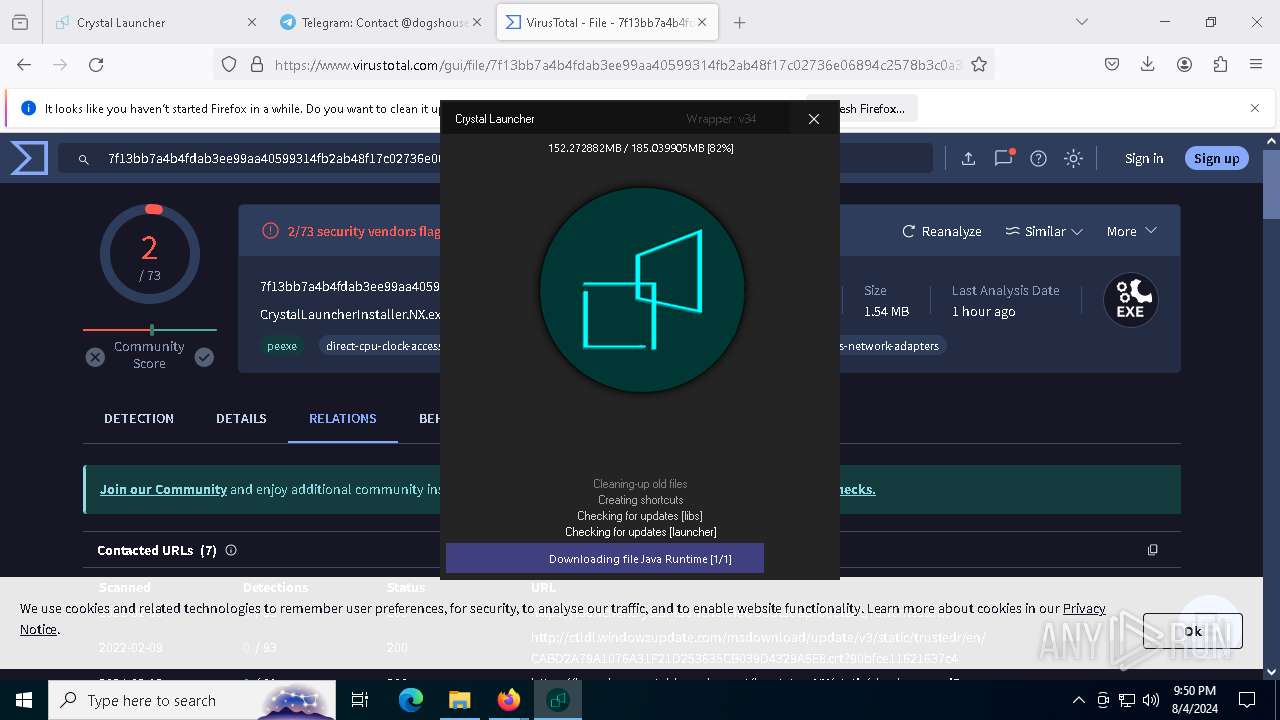Click the taskbar search box

(191, 700)
